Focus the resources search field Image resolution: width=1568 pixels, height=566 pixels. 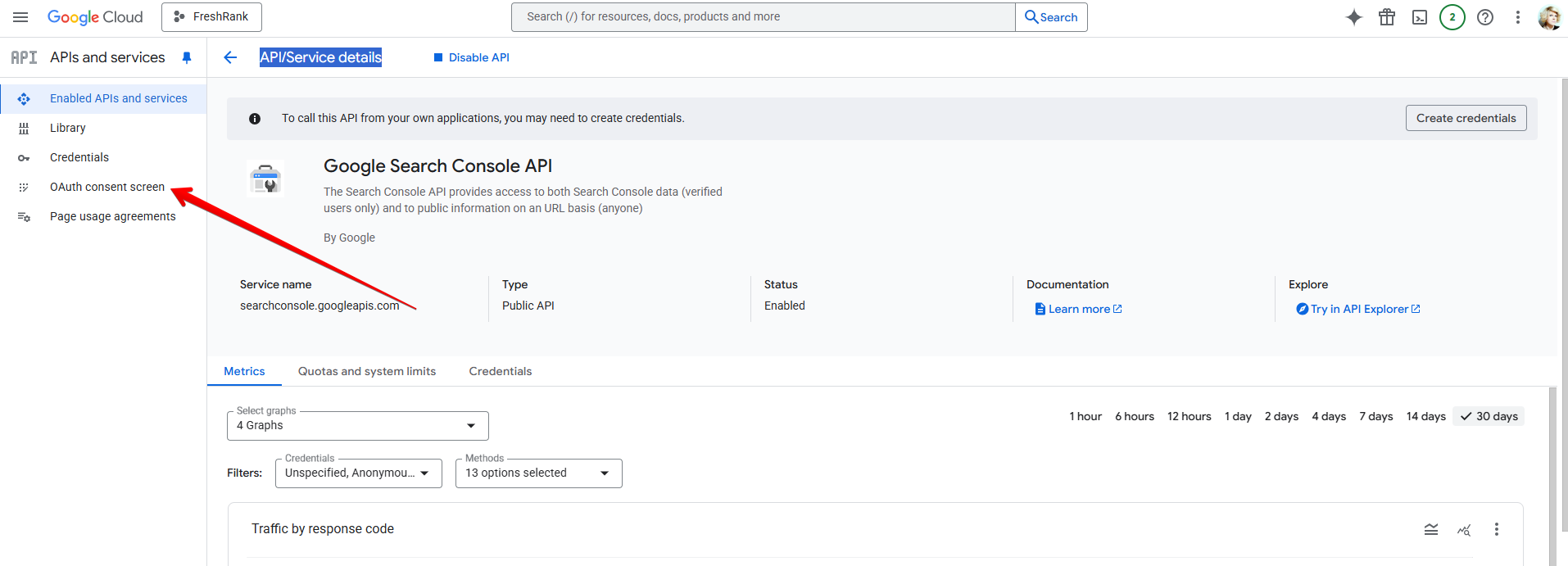click(x=763, y=17)
